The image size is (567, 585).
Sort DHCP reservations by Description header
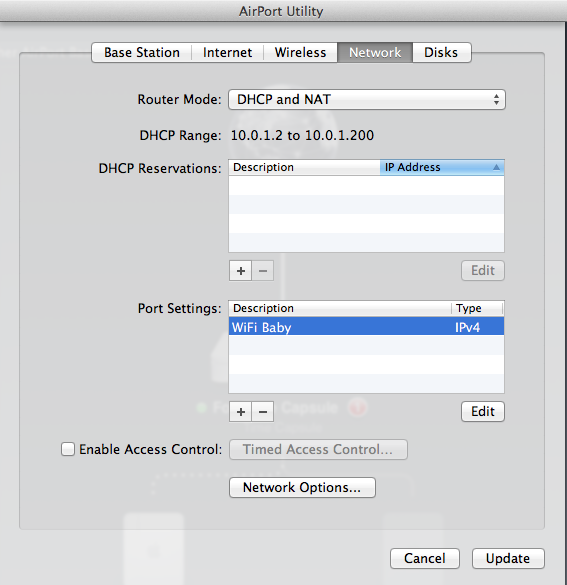click(304, 167)
